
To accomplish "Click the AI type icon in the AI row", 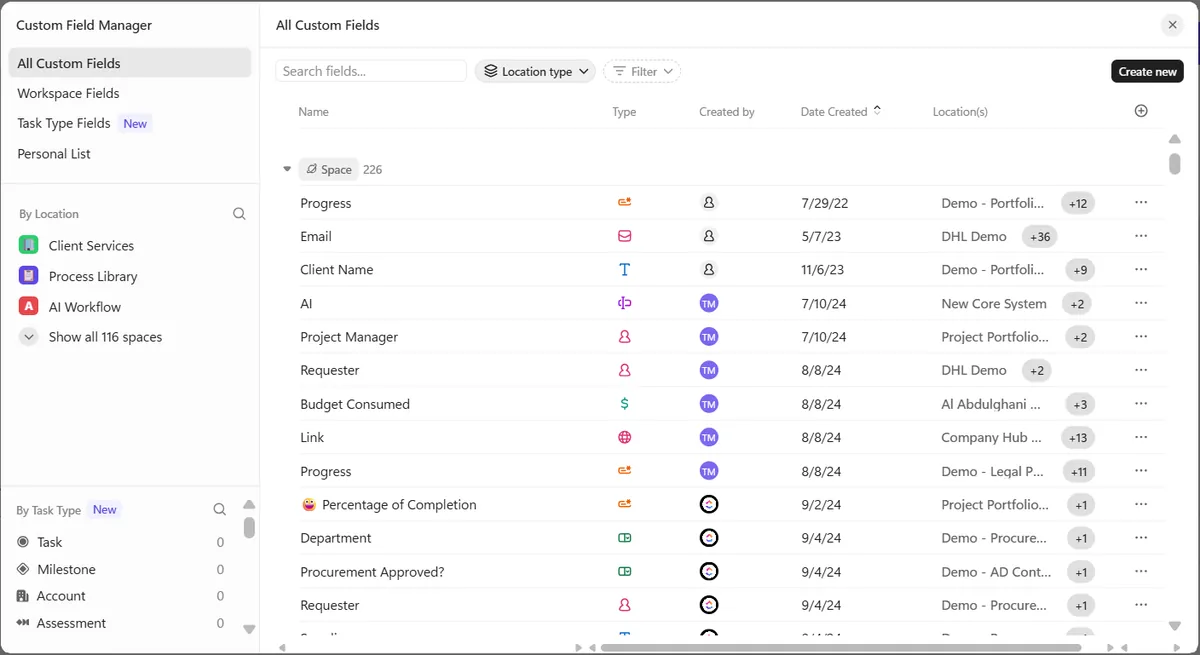I will tap(625, 304).
